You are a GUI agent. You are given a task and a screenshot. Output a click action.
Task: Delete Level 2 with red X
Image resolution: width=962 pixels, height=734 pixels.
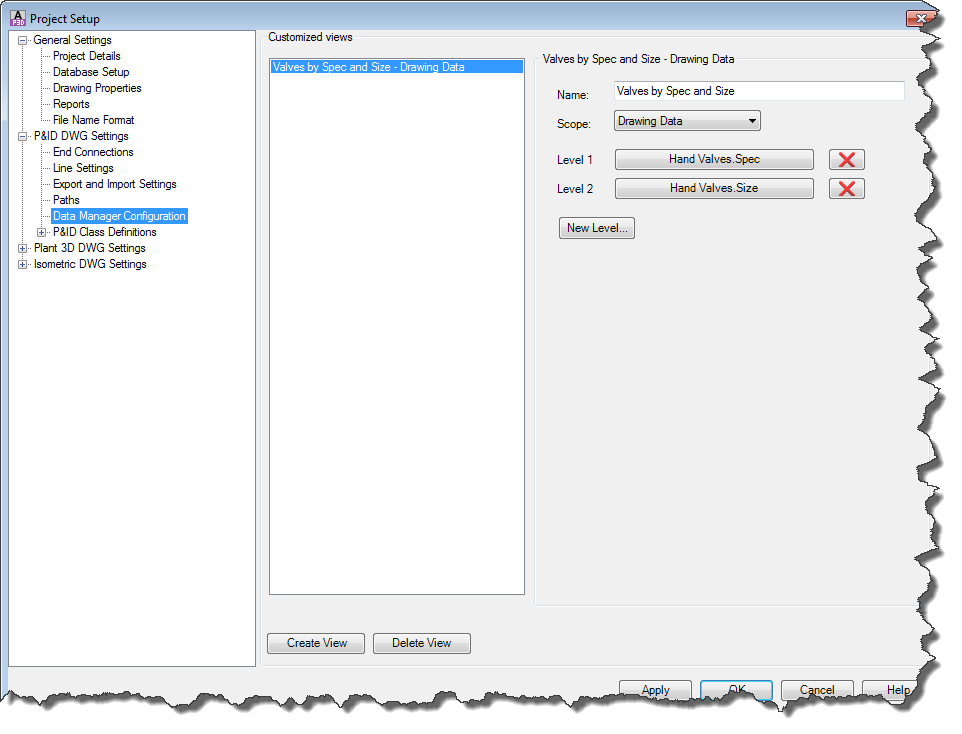(847, 188)
